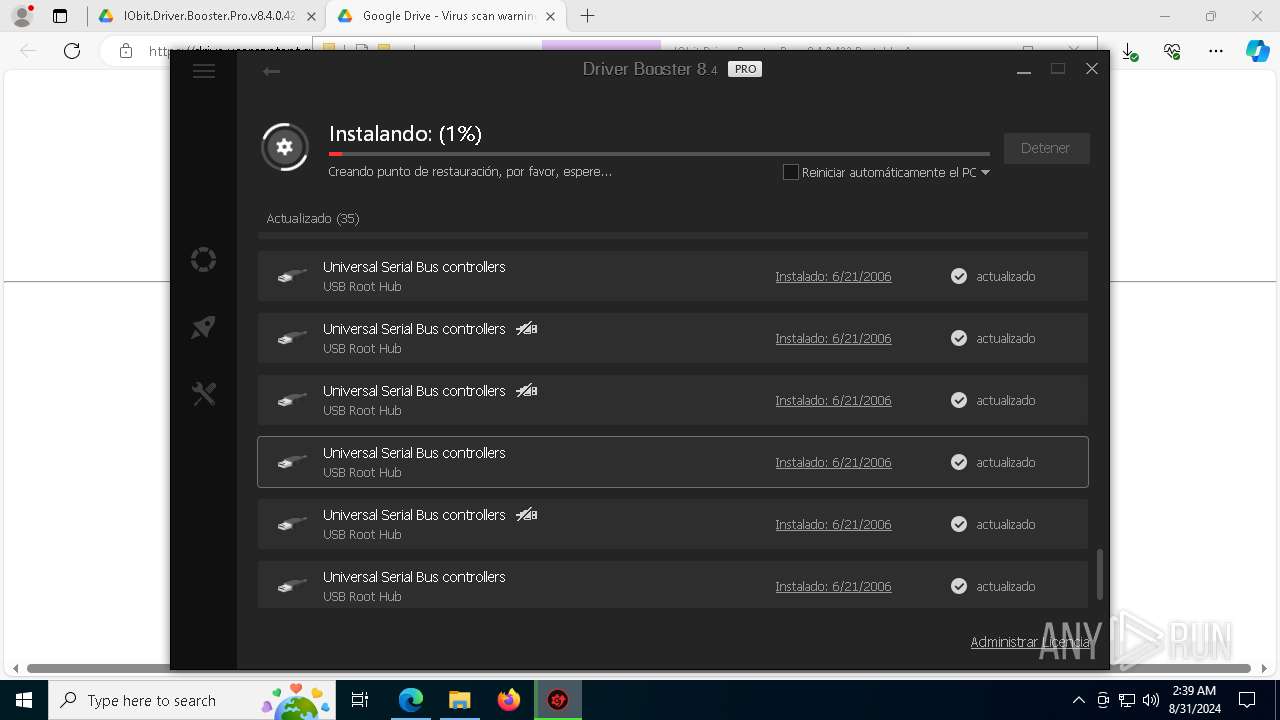Click the installation progress bar
1280x720 pixels.
click(x=659, y=154)
